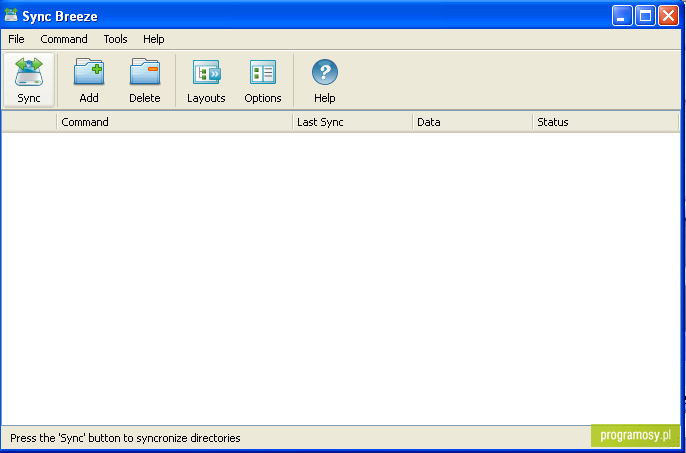Click the blank first column header
Screen dimensions: 686x453
pos(29,122)
